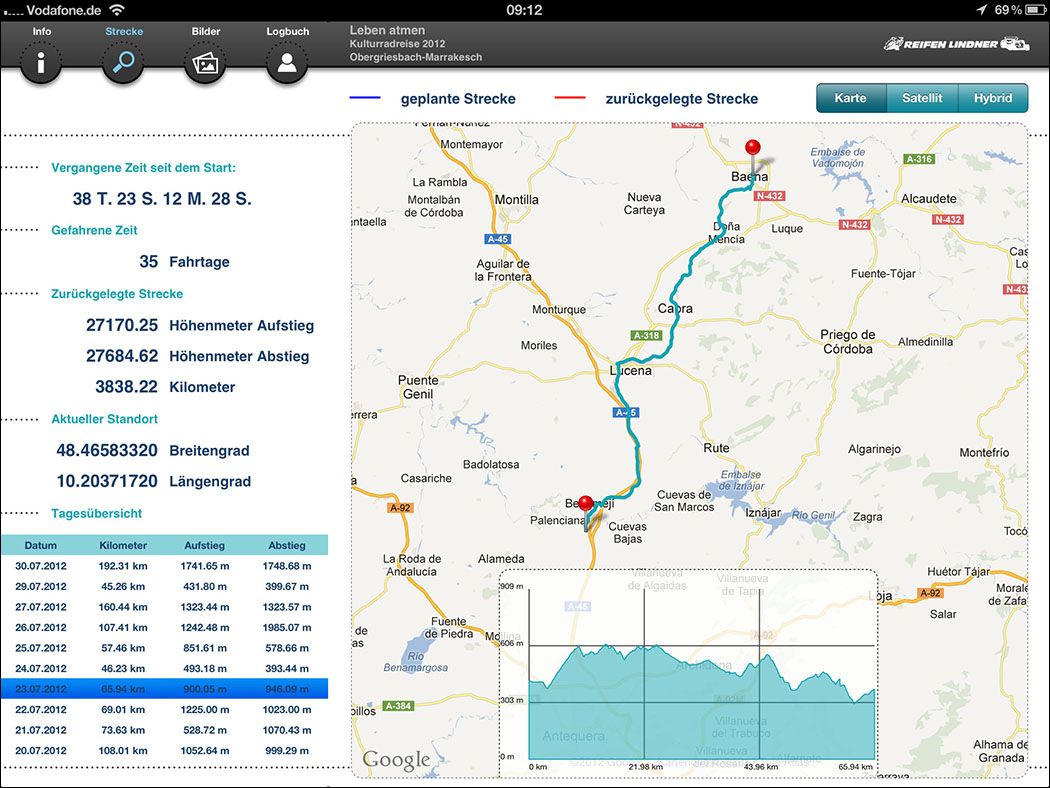1050x788 pixels.
Task: Switch map to Satellit view
Action: point(922,98)
